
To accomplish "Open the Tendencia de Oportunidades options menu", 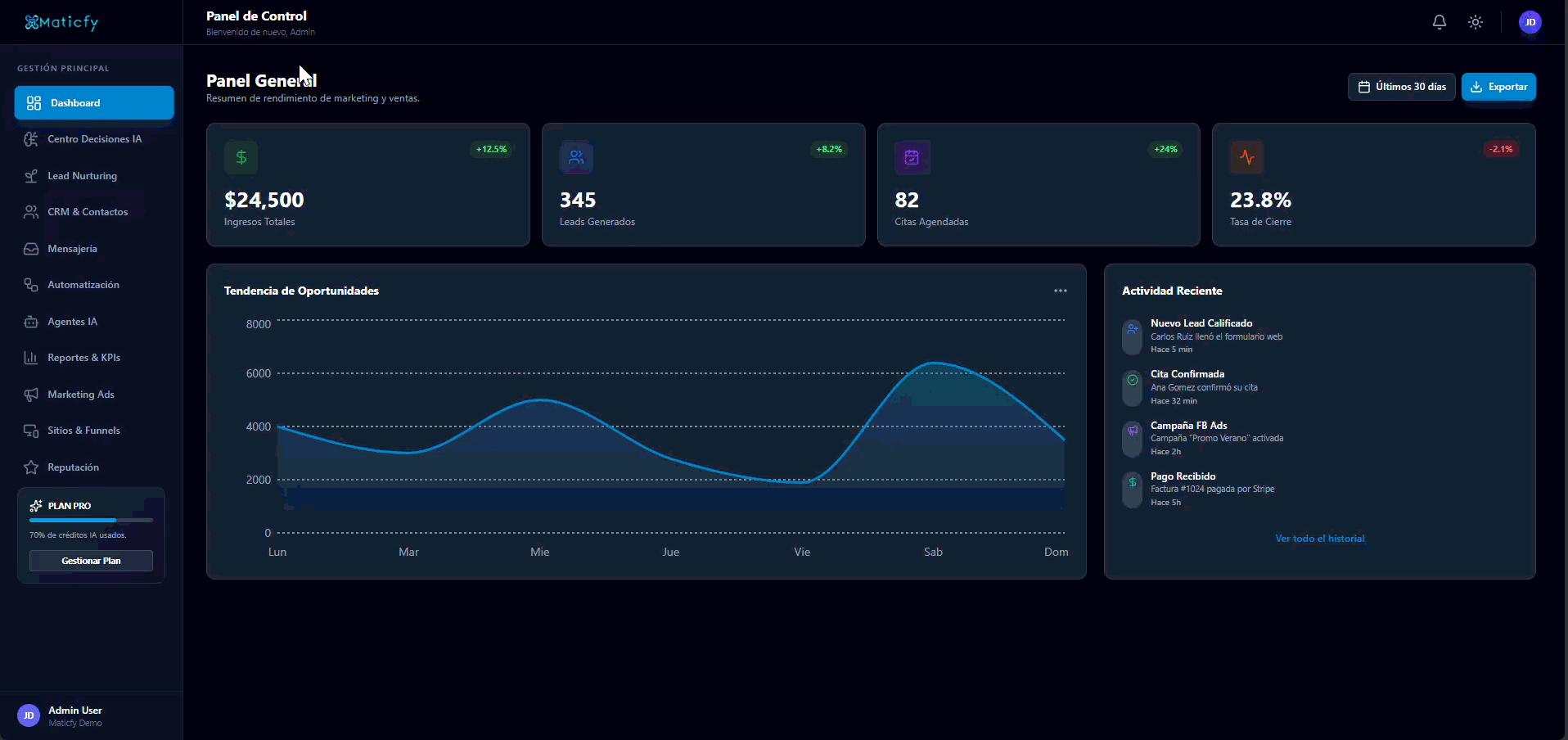I will click(1061, 291).
